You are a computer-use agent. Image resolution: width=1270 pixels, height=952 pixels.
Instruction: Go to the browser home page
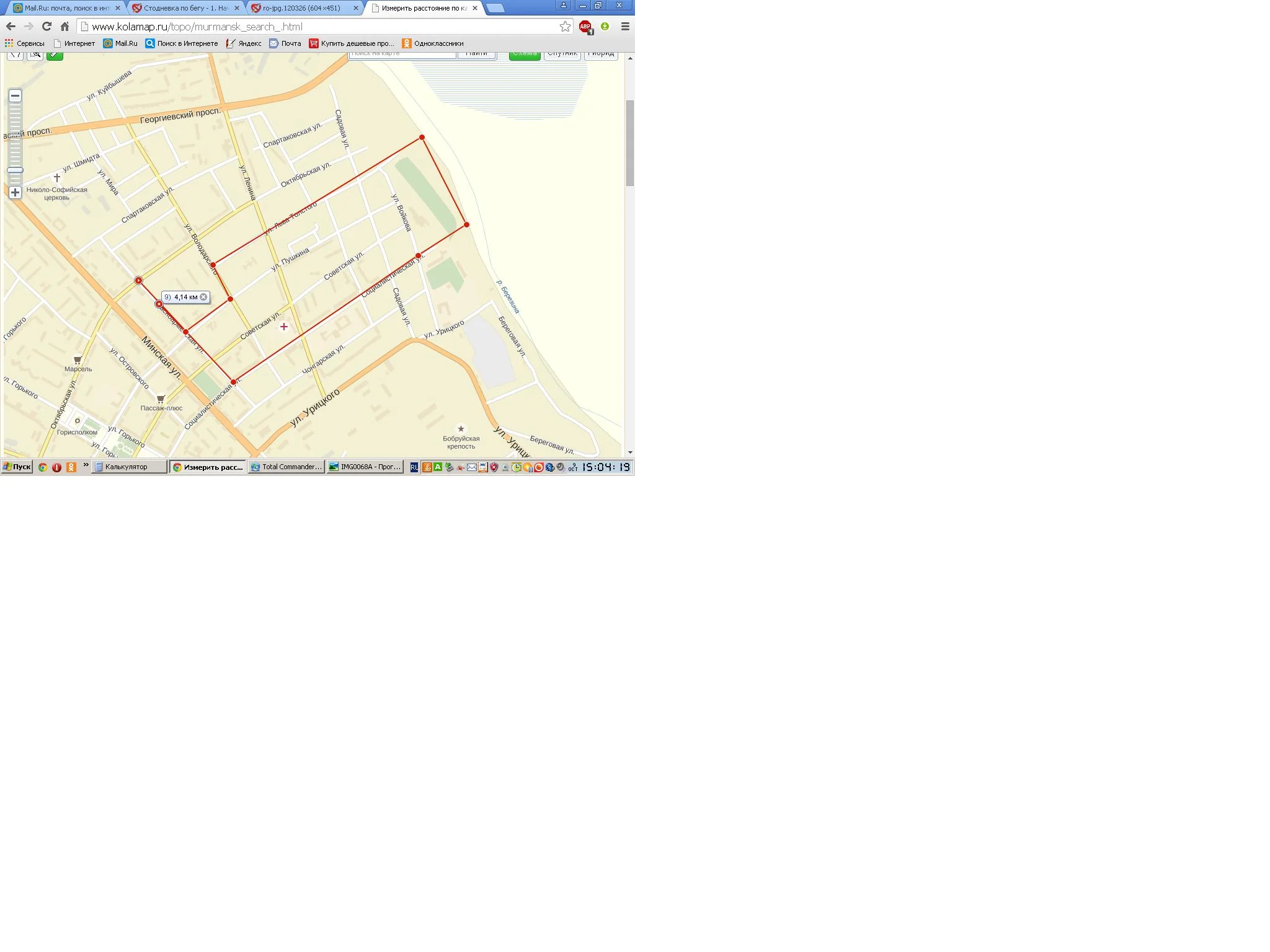(x=64, y=27)
